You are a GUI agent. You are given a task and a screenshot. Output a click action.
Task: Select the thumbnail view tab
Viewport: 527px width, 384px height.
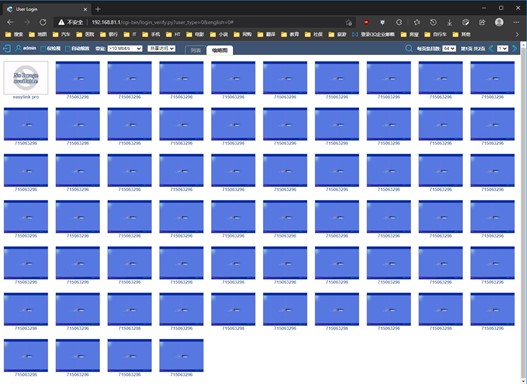(x=219, y=50)
